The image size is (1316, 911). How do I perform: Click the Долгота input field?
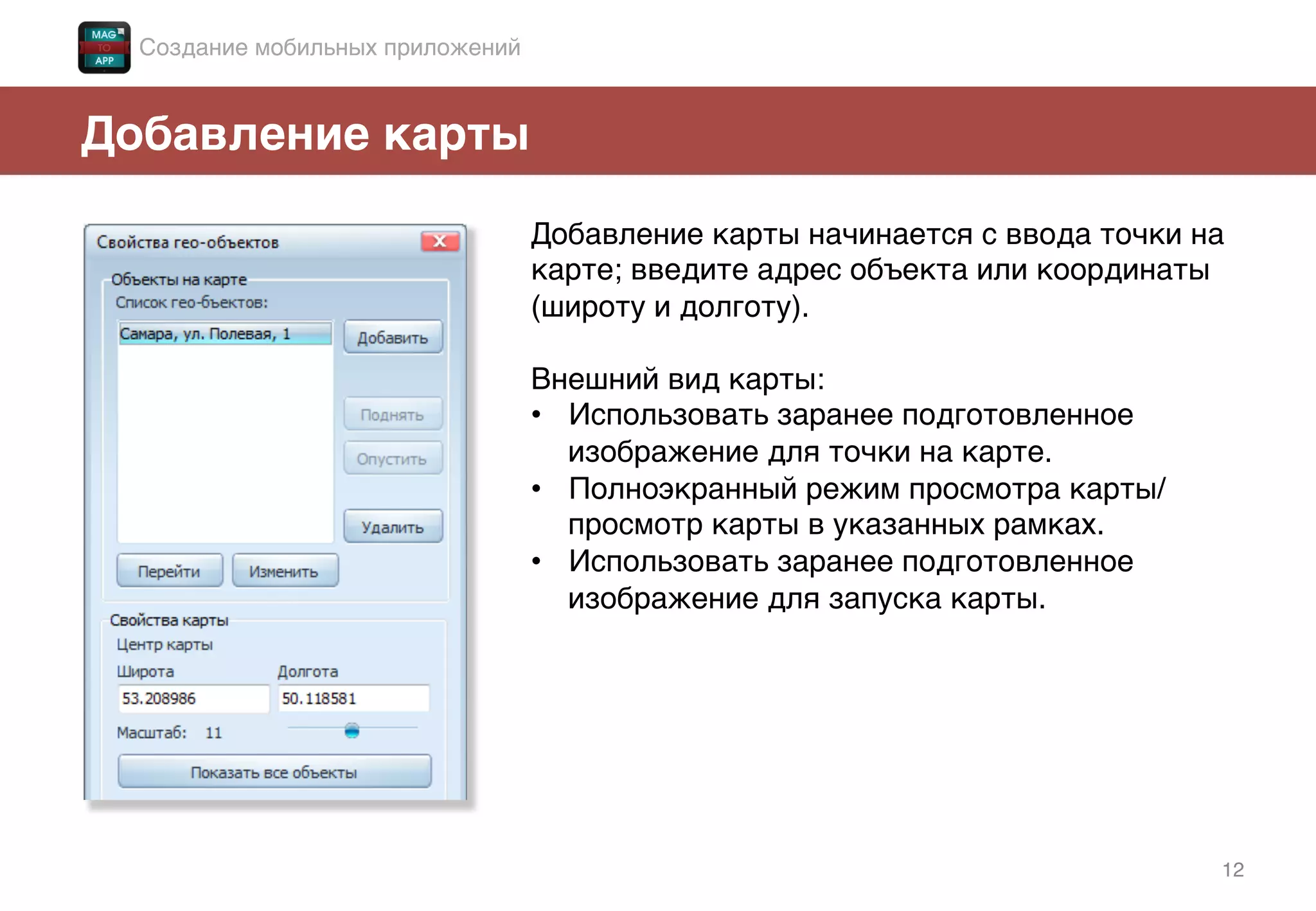click(x=353, y=698)
